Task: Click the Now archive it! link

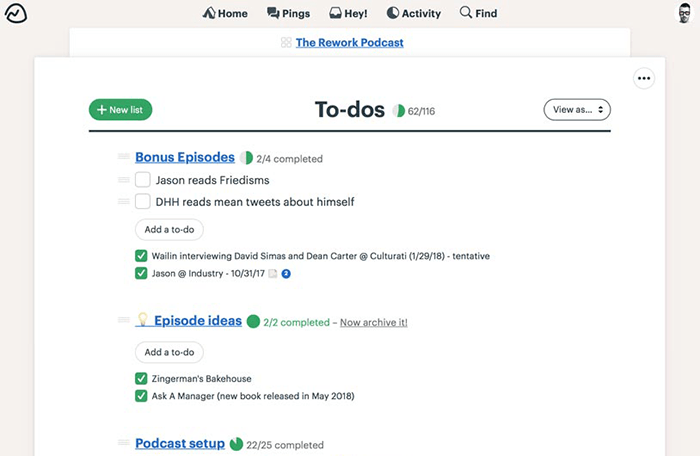Action: (373, 323)
